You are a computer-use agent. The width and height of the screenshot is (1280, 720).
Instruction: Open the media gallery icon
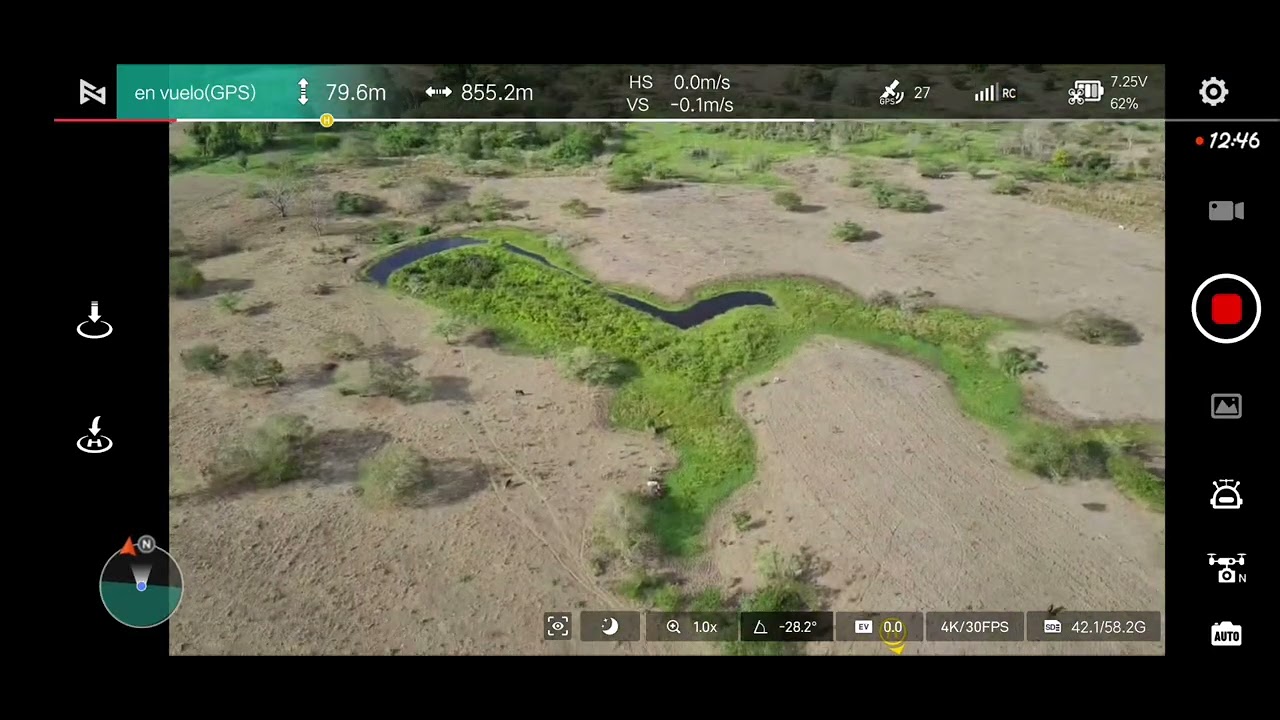pyautogui.click(x=1226, y=406)
